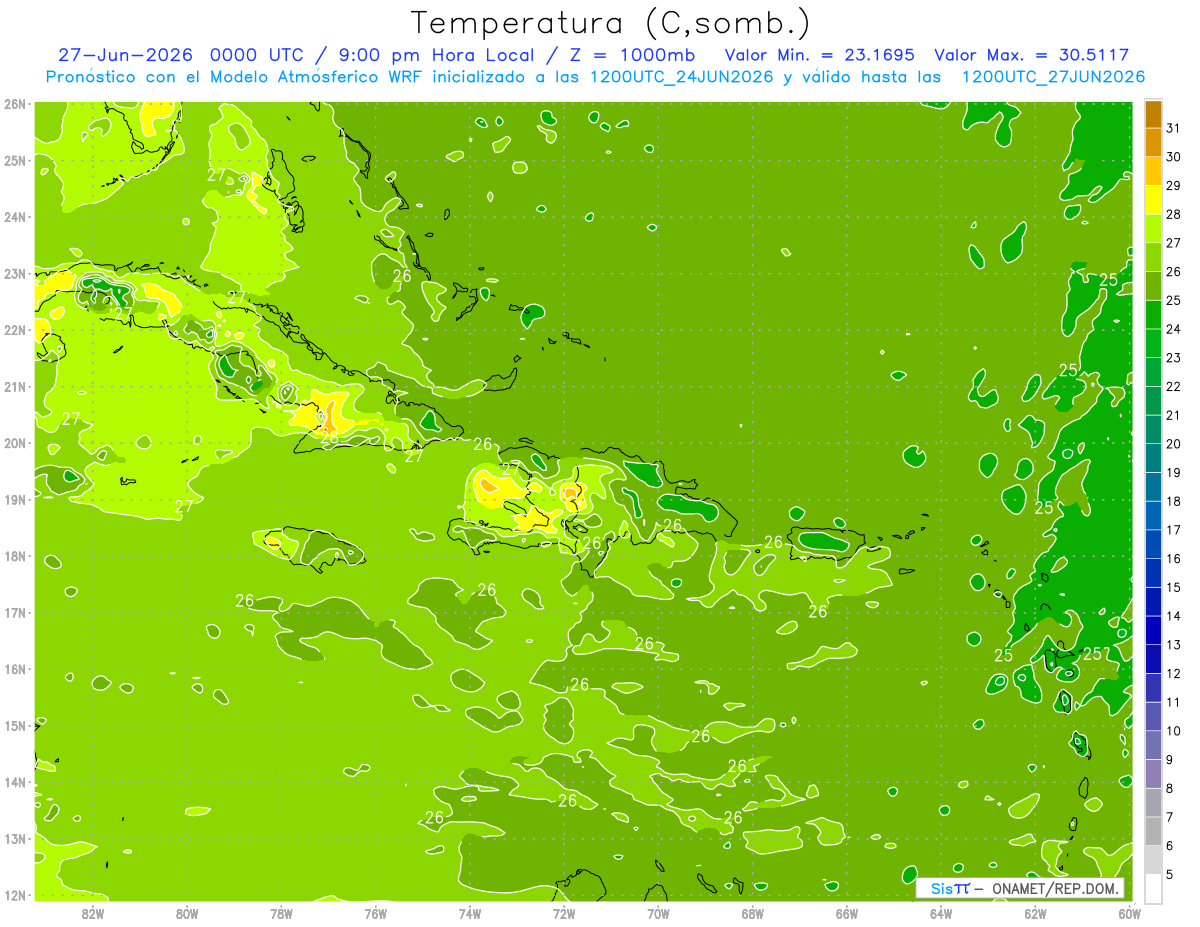
Task: Click the 26N latitude axis label
Action: 15,104
